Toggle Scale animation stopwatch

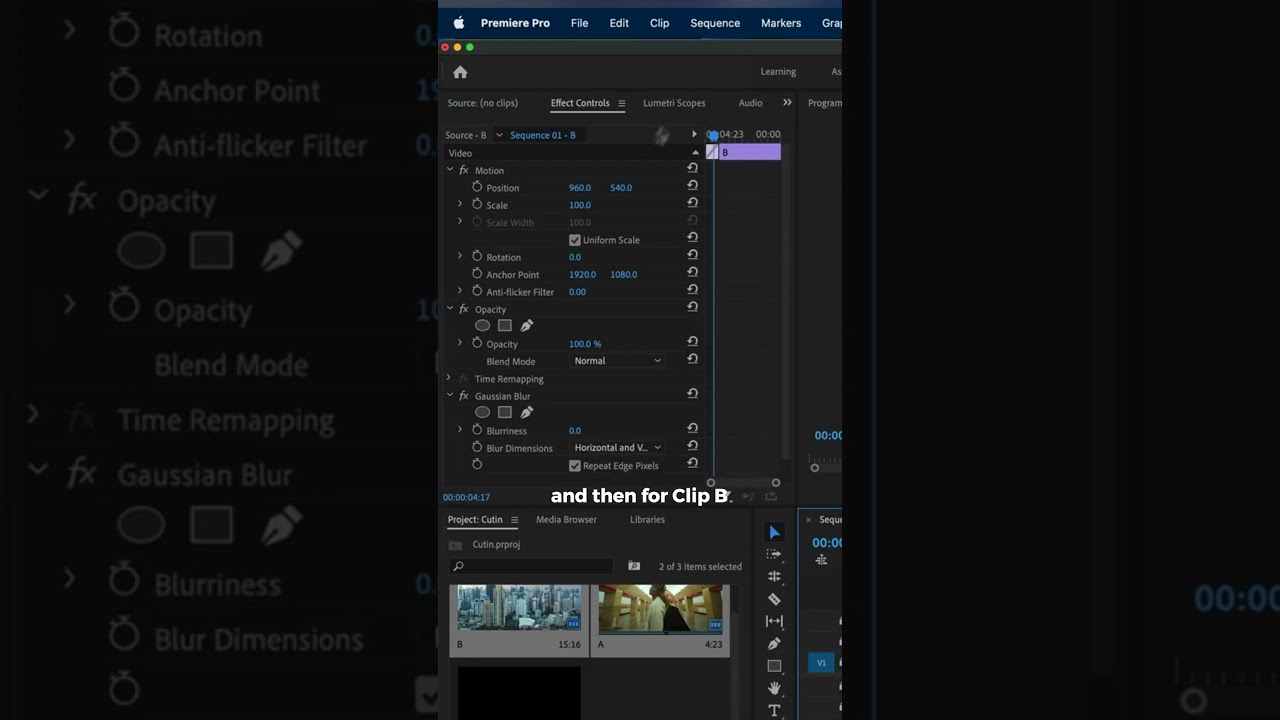pos(477,204)
